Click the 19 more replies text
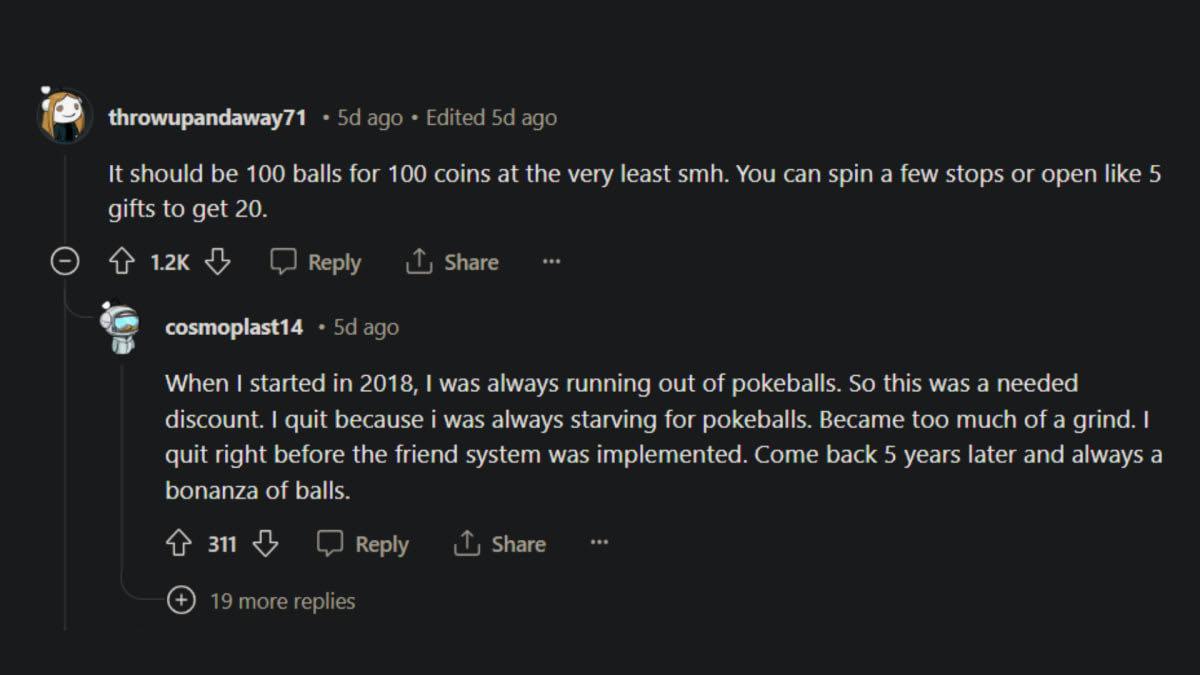Screen dimensions: 1200x675 point(282,602)
